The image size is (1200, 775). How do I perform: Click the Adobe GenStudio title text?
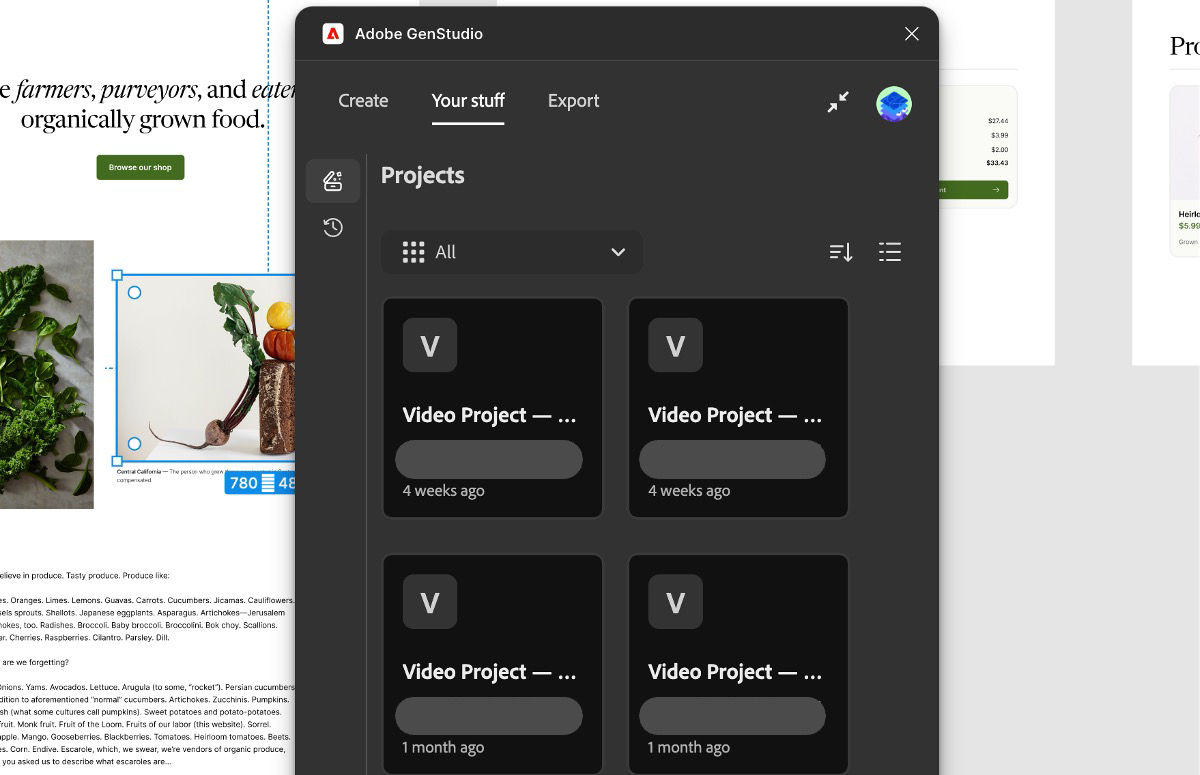coord(419,33)
